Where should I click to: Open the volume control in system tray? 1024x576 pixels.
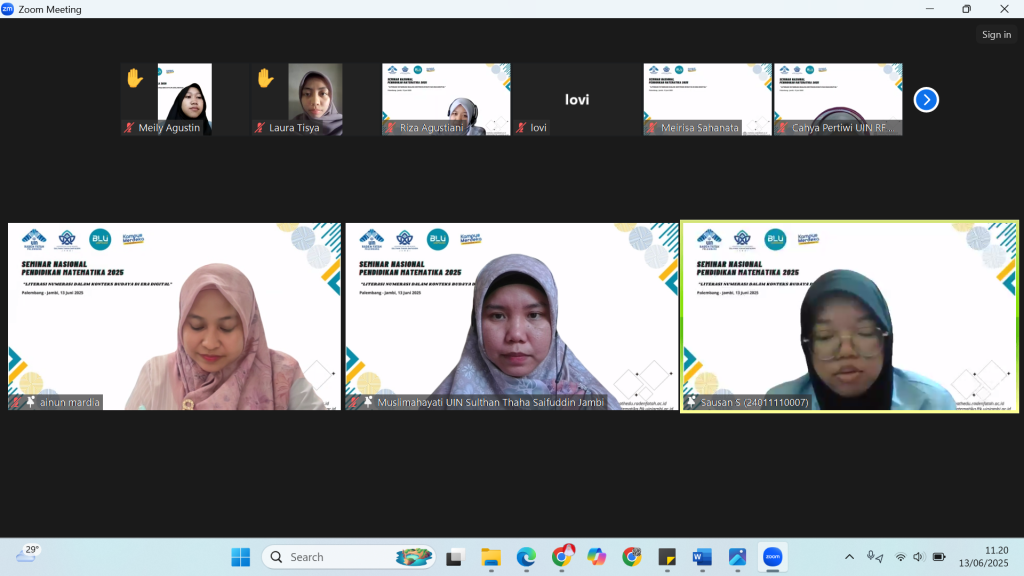919,557
